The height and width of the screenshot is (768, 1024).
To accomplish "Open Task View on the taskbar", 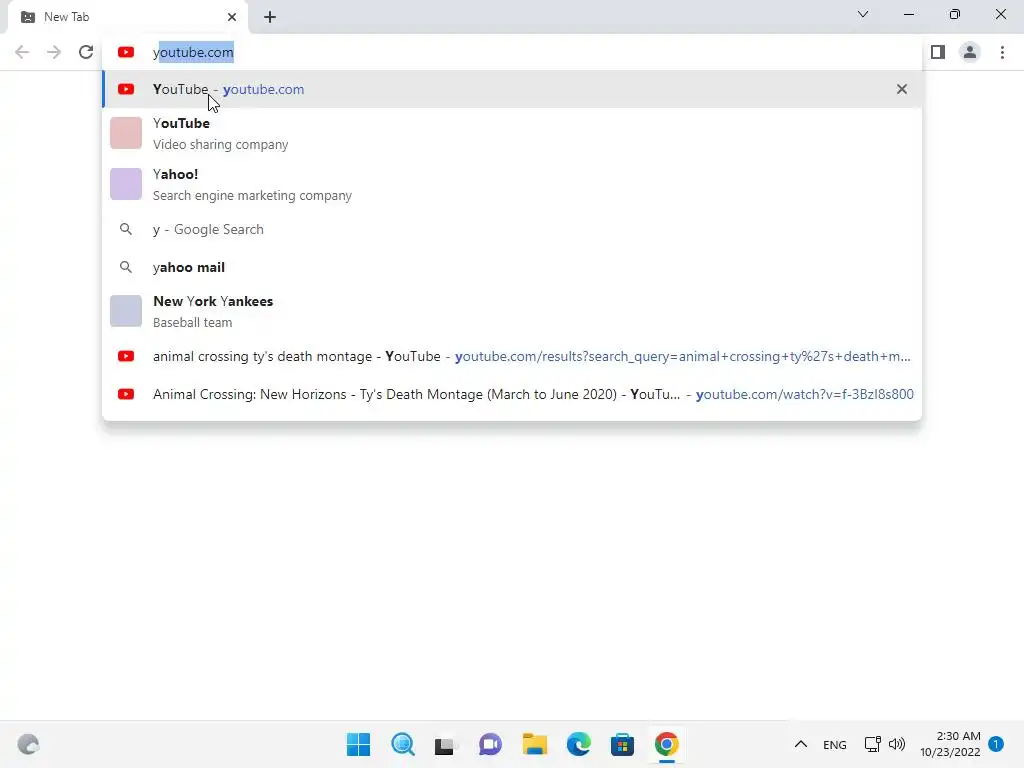I will 446,744.
